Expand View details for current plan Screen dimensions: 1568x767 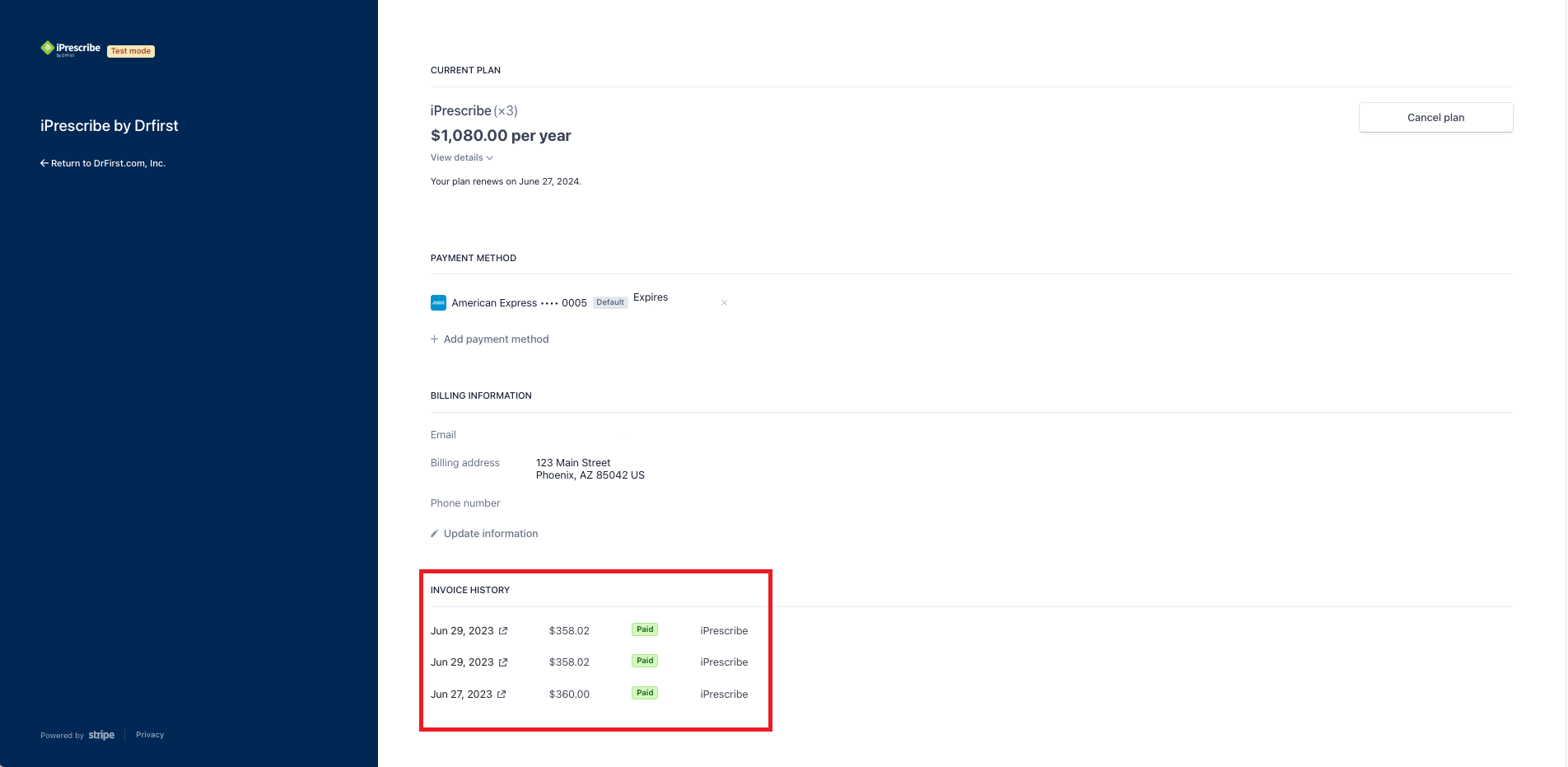(461, 157)
